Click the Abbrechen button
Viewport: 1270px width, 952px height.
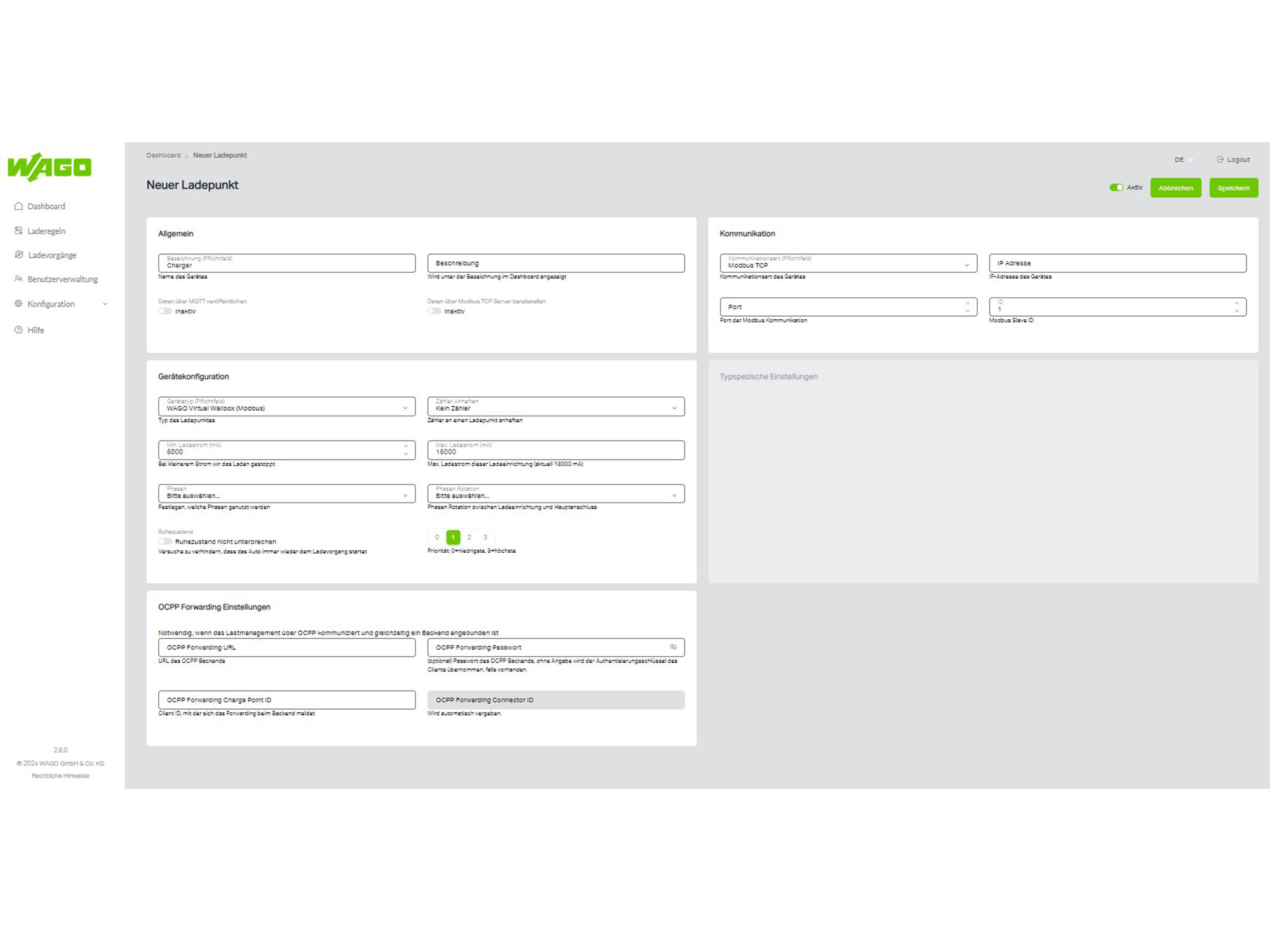pos(1176,188)
